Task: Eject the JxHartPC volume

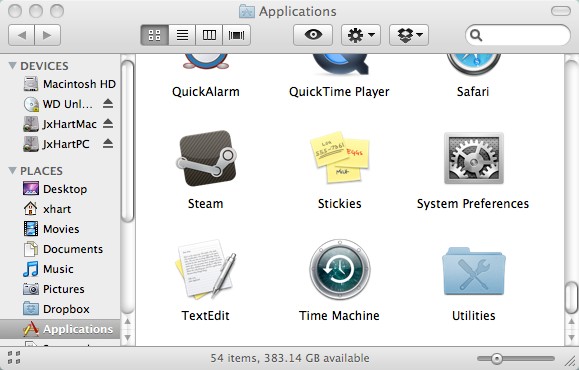Action: click(108, 144)
